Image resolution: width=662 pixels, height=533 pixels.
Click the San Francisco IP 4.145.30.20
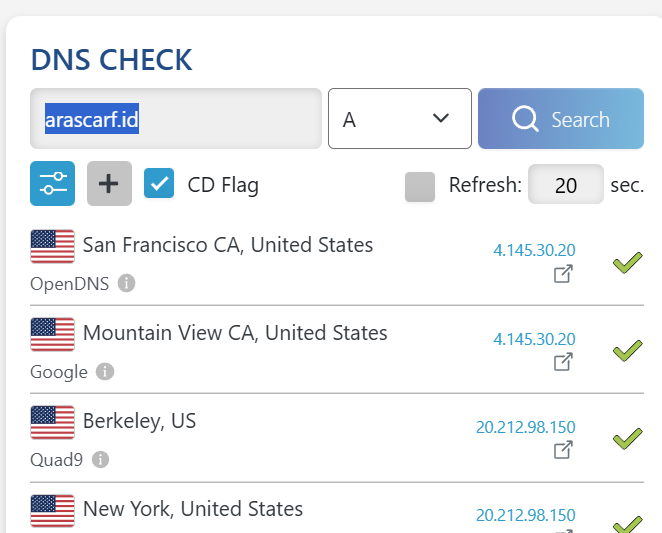click(534, 250)
